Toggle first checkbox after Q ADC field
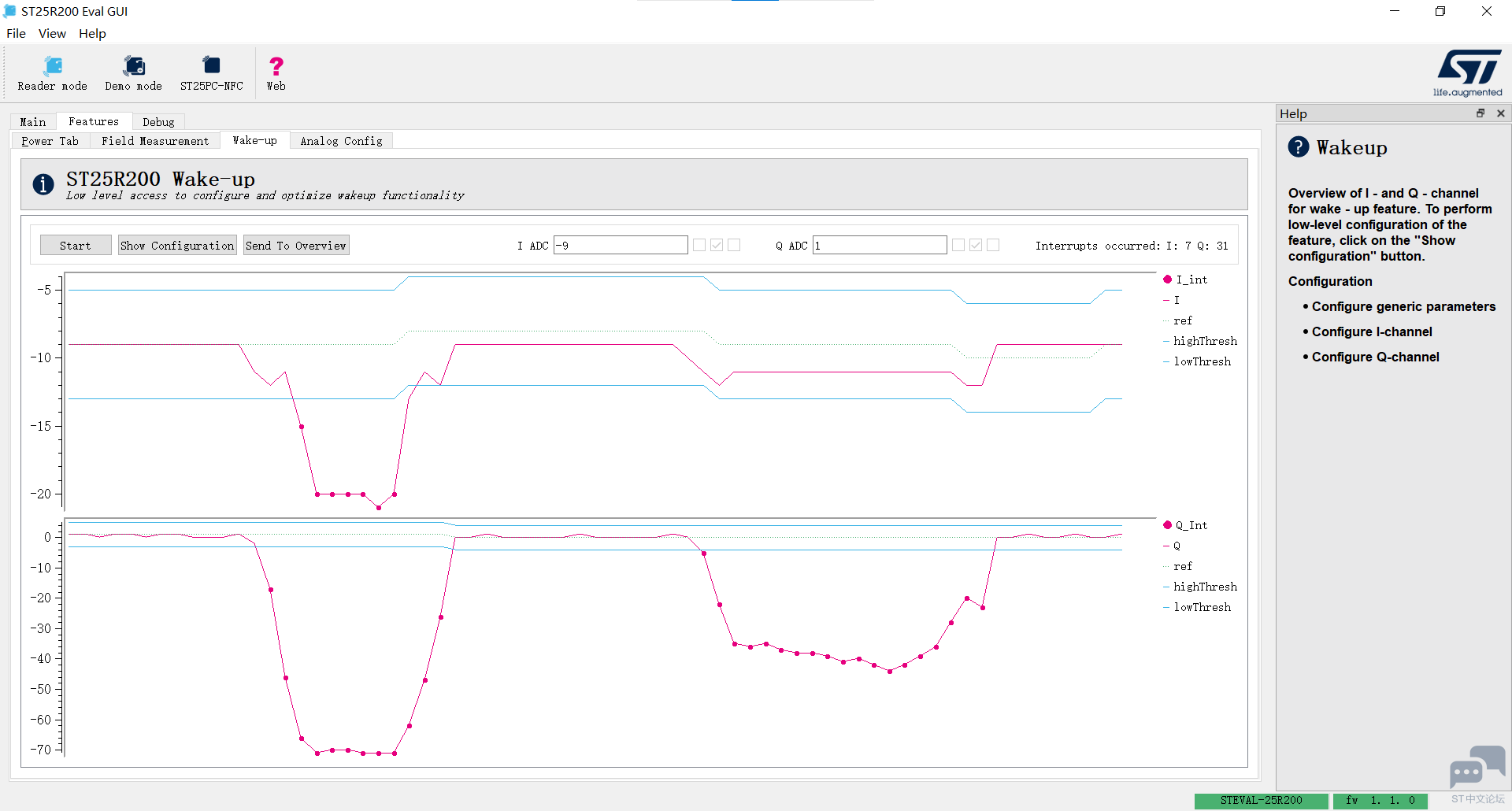The image size is (1512, 811). 958,245
